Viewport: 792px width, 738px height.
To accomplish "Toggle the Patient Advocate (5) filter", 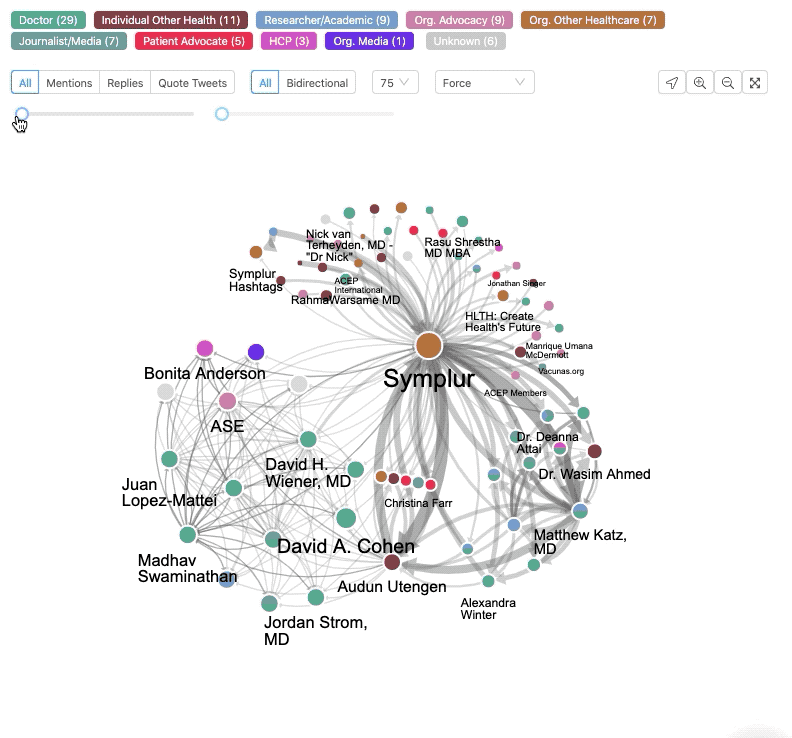I will (193, 41).
